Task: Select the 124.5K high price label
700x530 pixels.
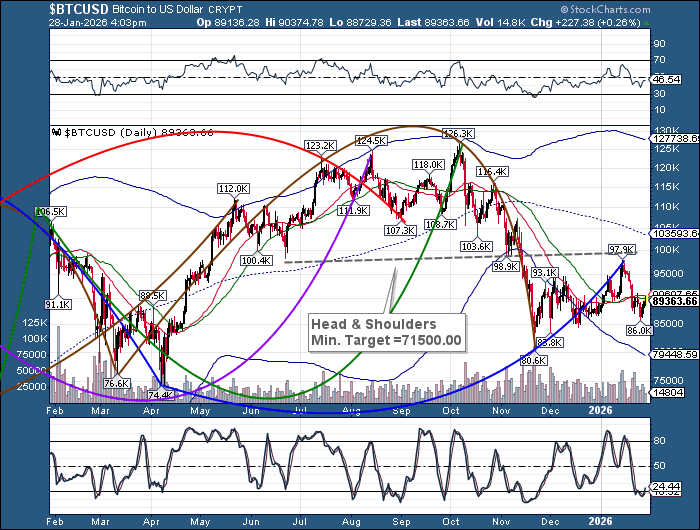Action: [x=370, y=141]
